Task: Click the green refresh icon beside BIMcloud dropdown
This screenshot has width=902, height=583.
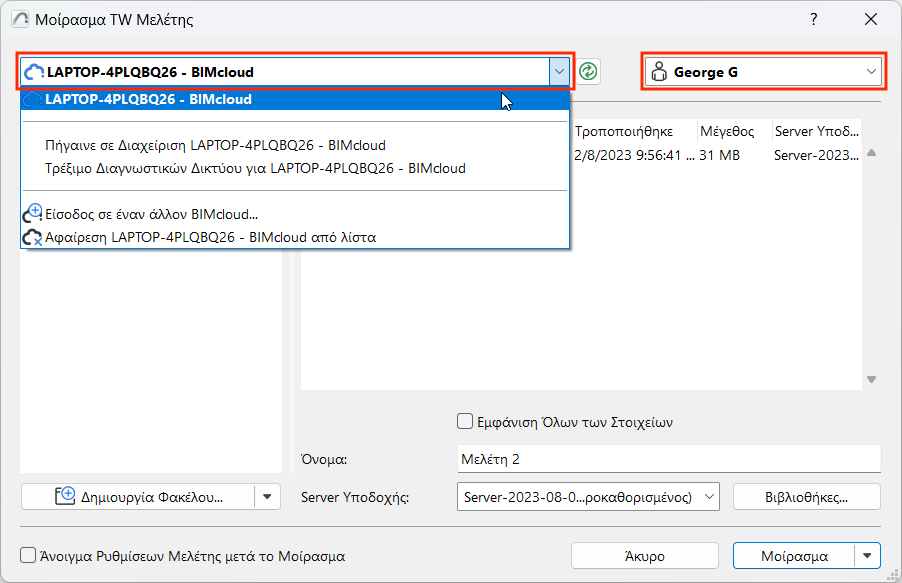Action: coord(589,71)
